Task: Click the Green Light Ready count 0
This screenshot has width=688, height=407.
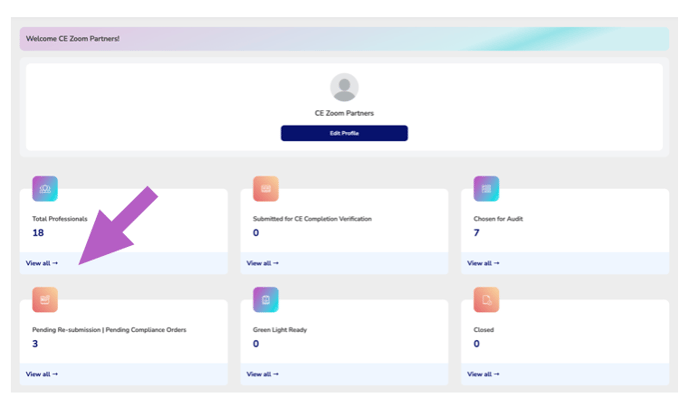Action: (256, 344)
